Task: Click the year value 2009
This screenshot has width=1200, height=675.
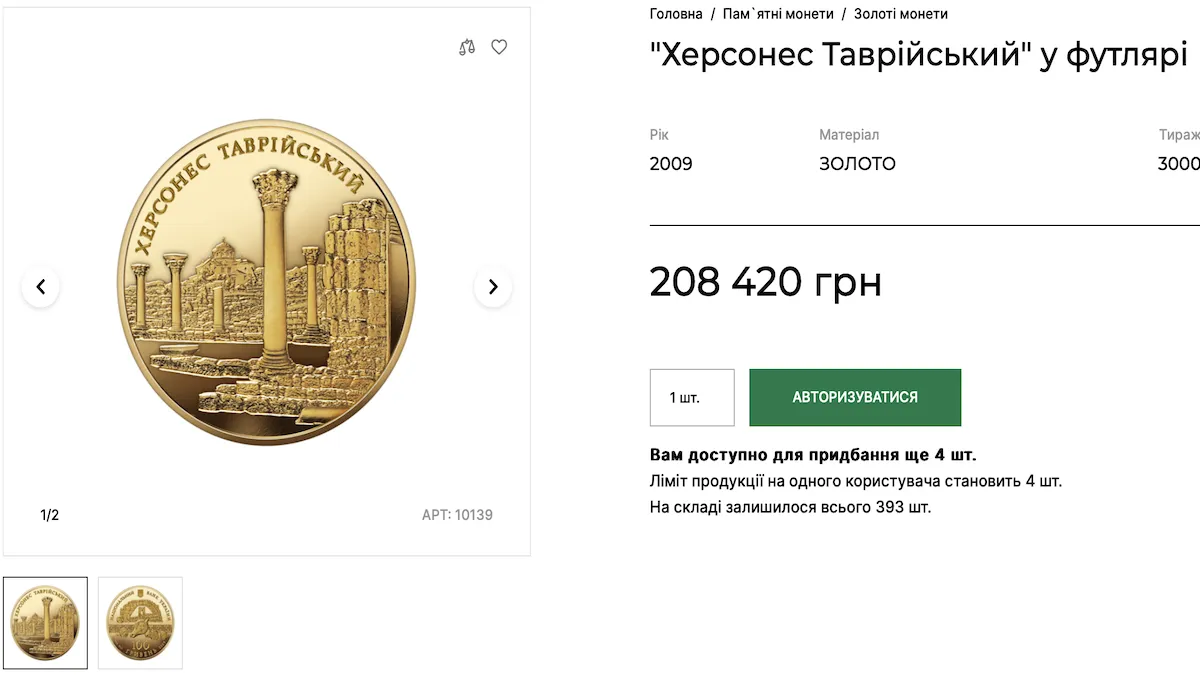Action: tap(671, 164)
